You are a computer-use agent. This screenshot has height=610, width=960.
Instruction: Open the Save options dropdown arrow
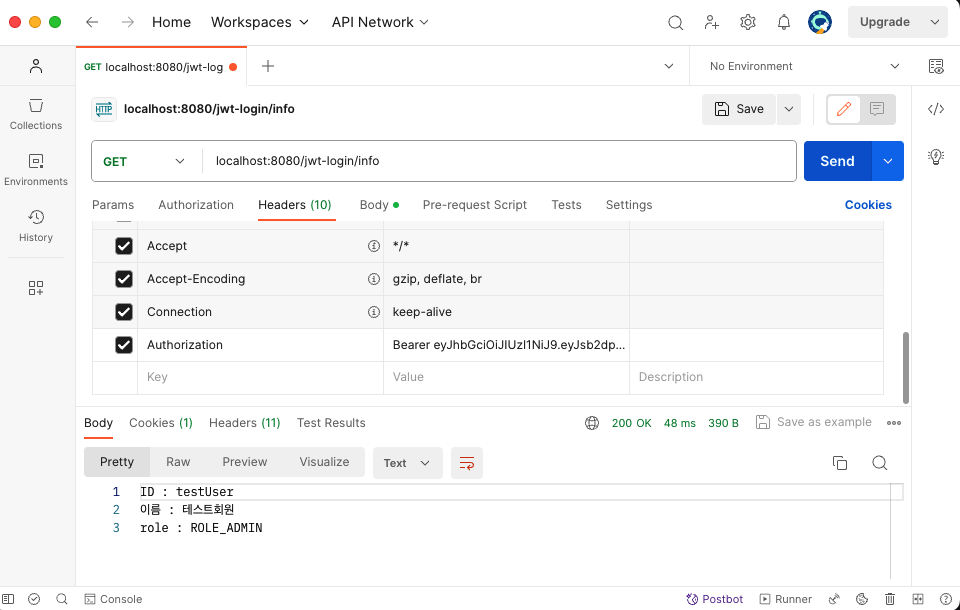pyautogui.click(x=789, y=109)
